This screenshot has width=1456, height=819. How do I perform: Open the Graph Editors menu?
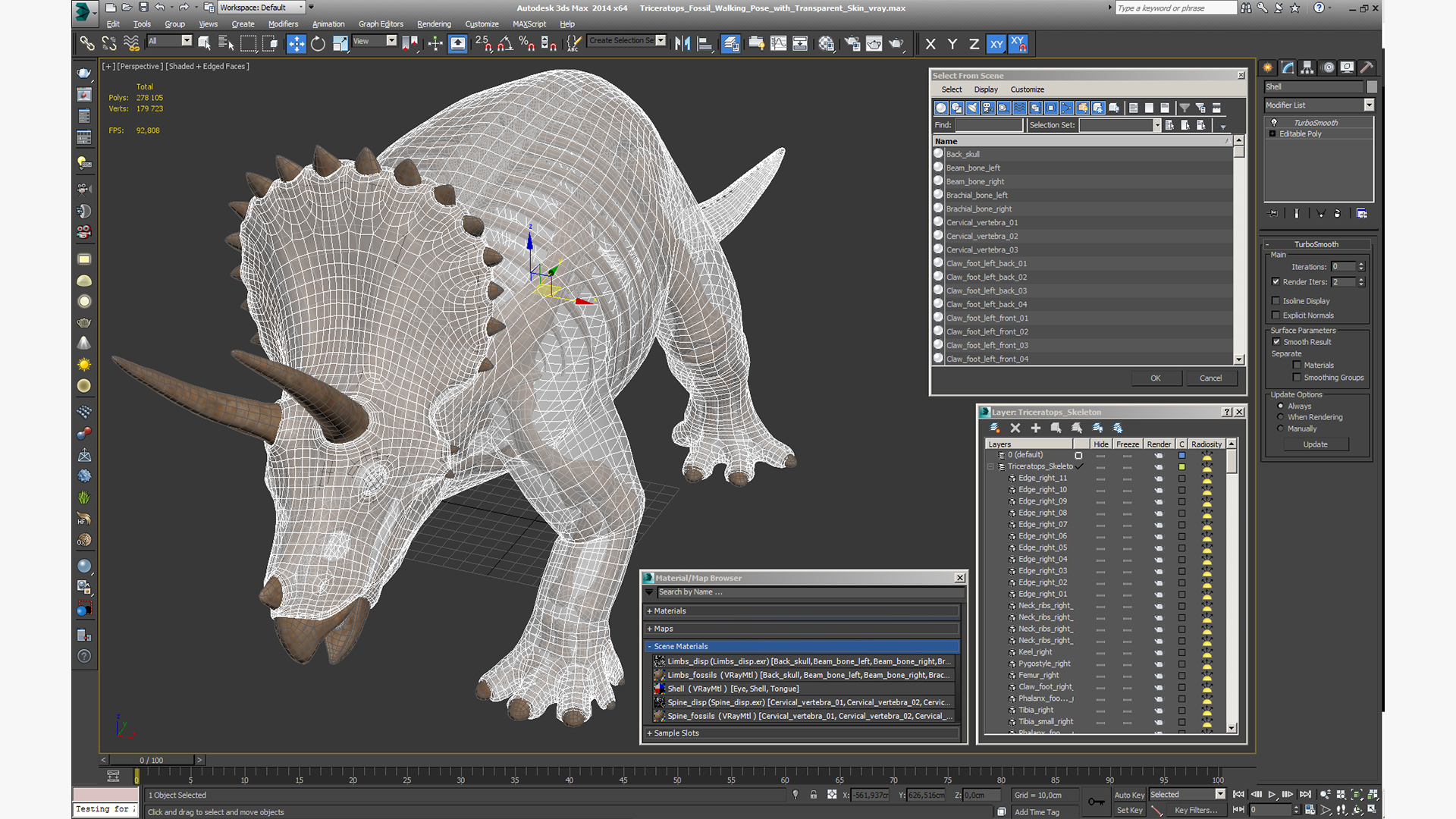[x=381, y=24]
